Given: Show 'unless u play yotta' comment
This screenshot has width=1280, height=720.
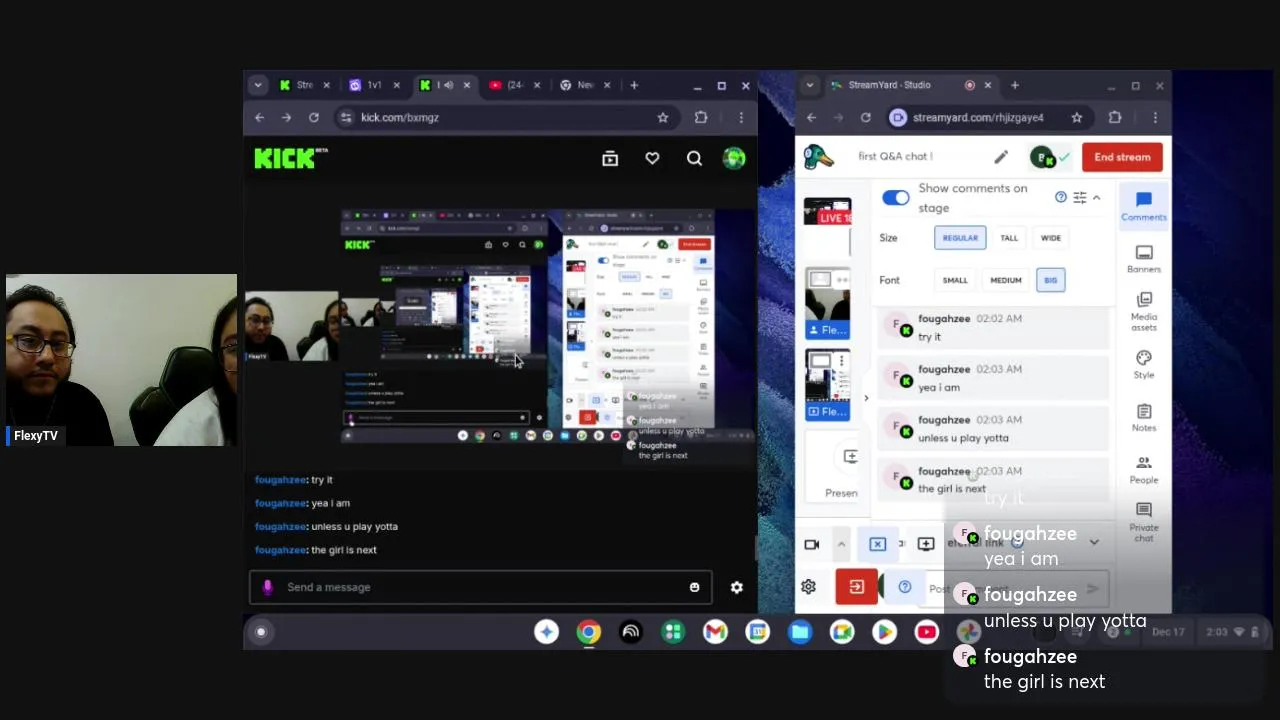Looking at the screenshot, I should point(993,429).
